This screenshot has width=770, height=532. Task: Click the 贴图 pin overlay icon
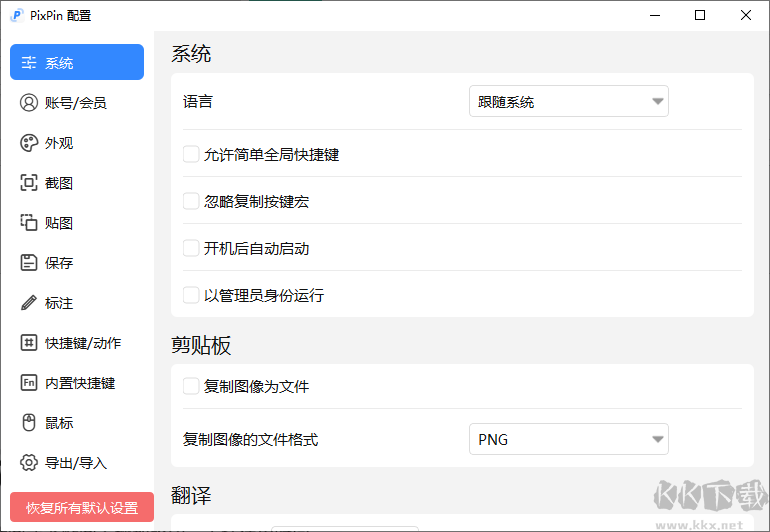tap(28, 223)
